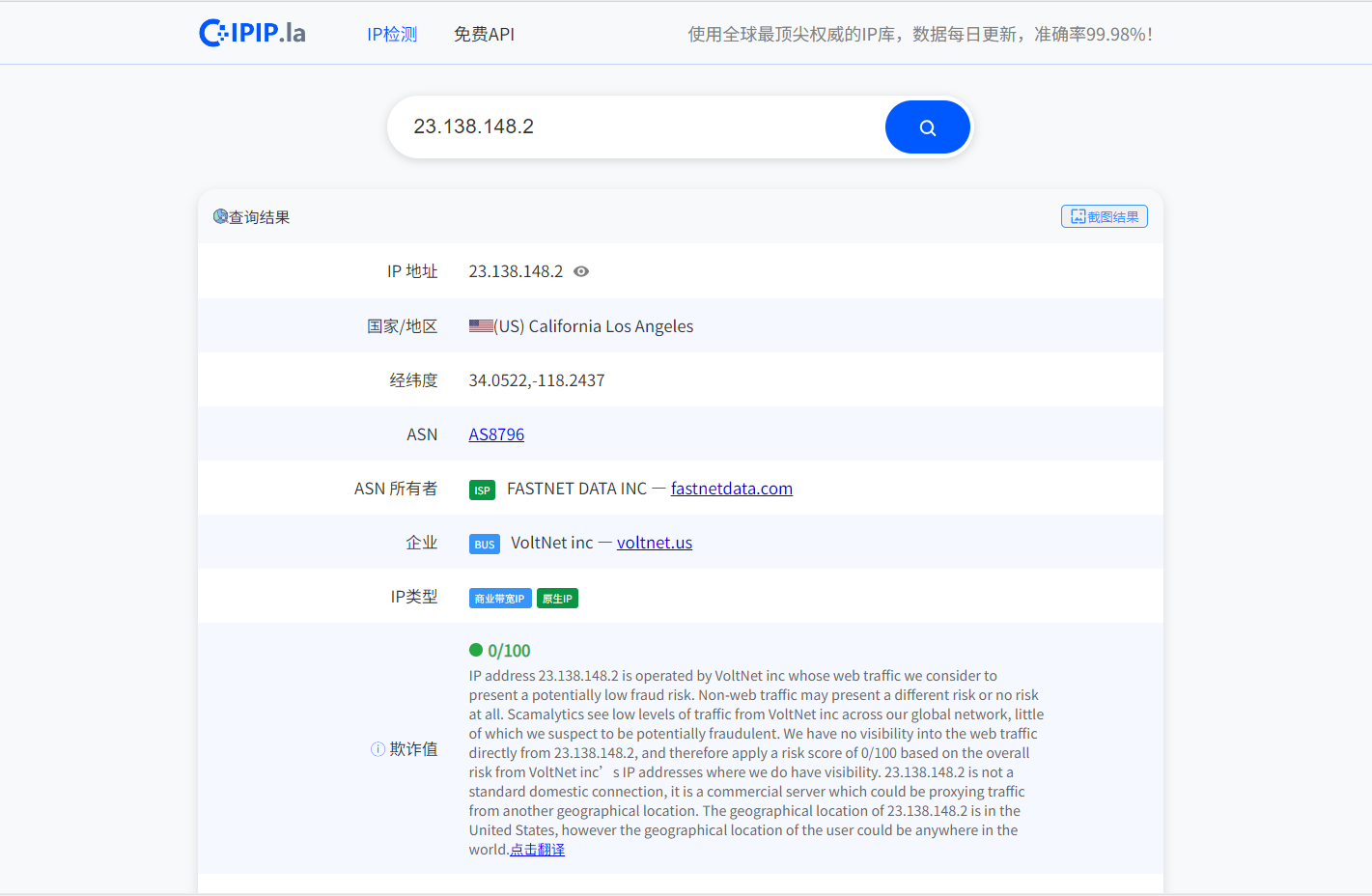Open the AS8796 link
The width and height of the screenshot is (1372, 896).
pyautogui.click(x=496, y=434)
